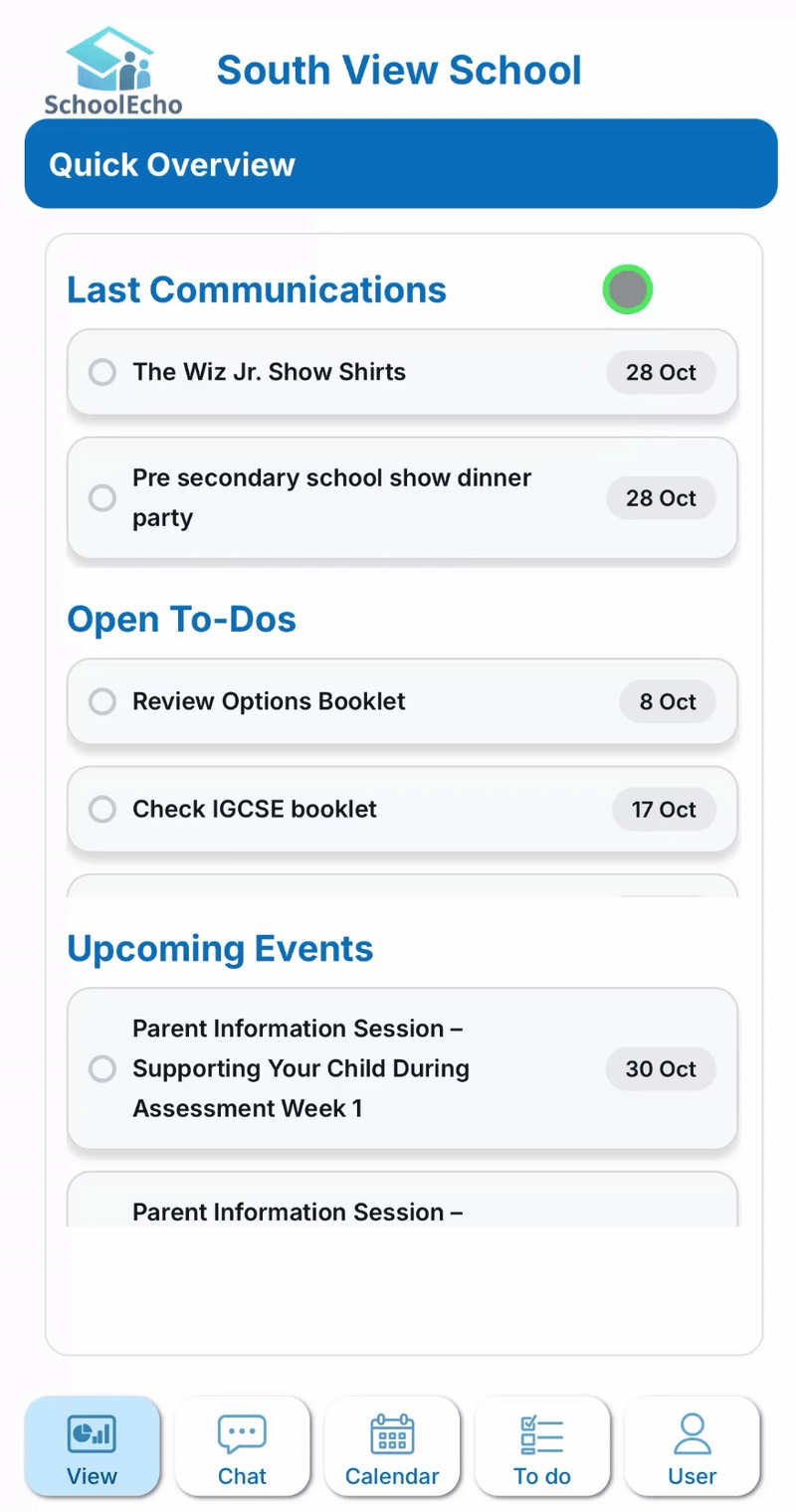Click the Upcoming Events heading
Screen dimensions: 796x1512
[220, 948]
